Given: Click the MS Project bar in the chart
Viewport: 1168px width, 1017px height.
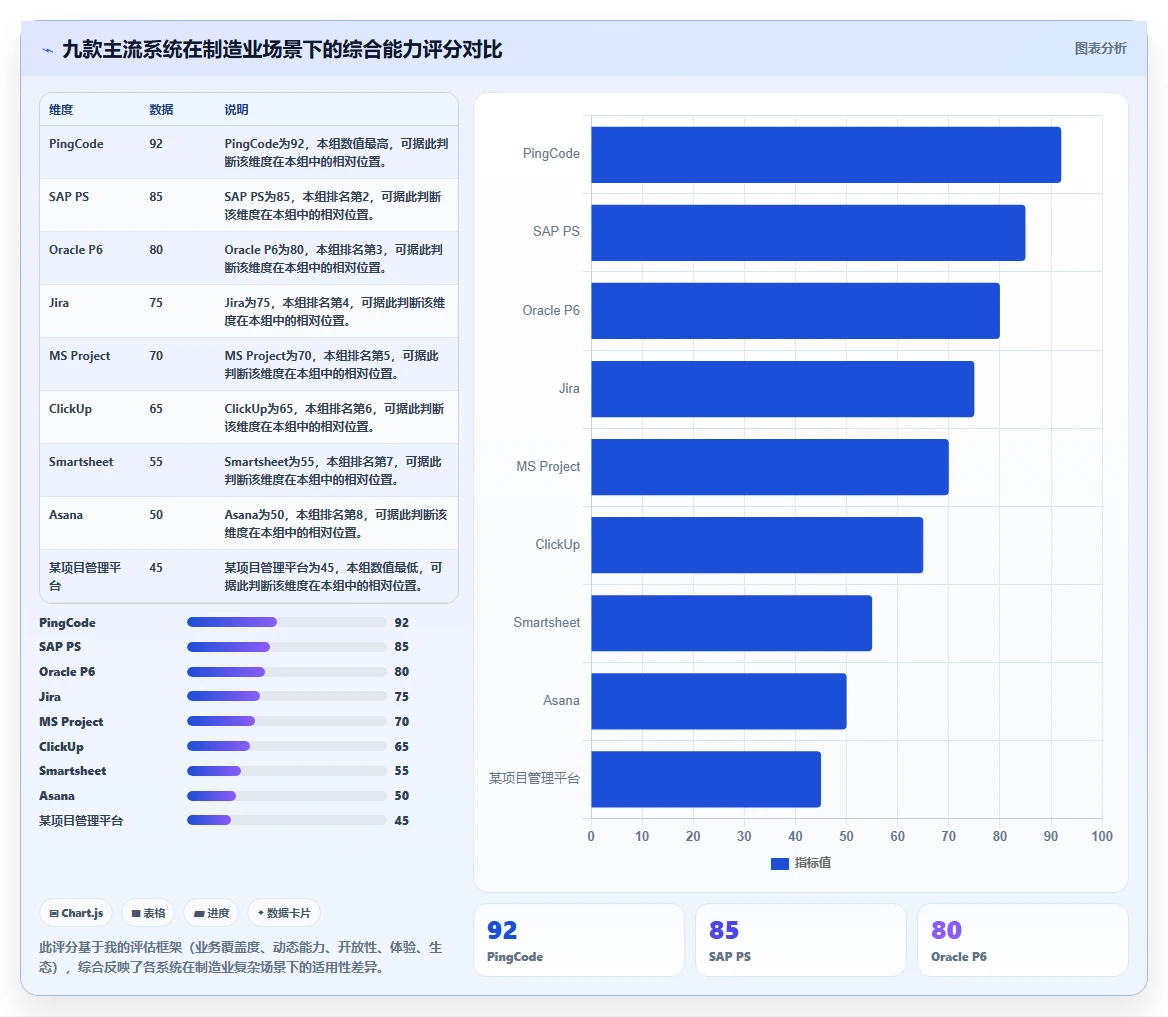Looking at the screenshot, I should [x=770, y=467].
